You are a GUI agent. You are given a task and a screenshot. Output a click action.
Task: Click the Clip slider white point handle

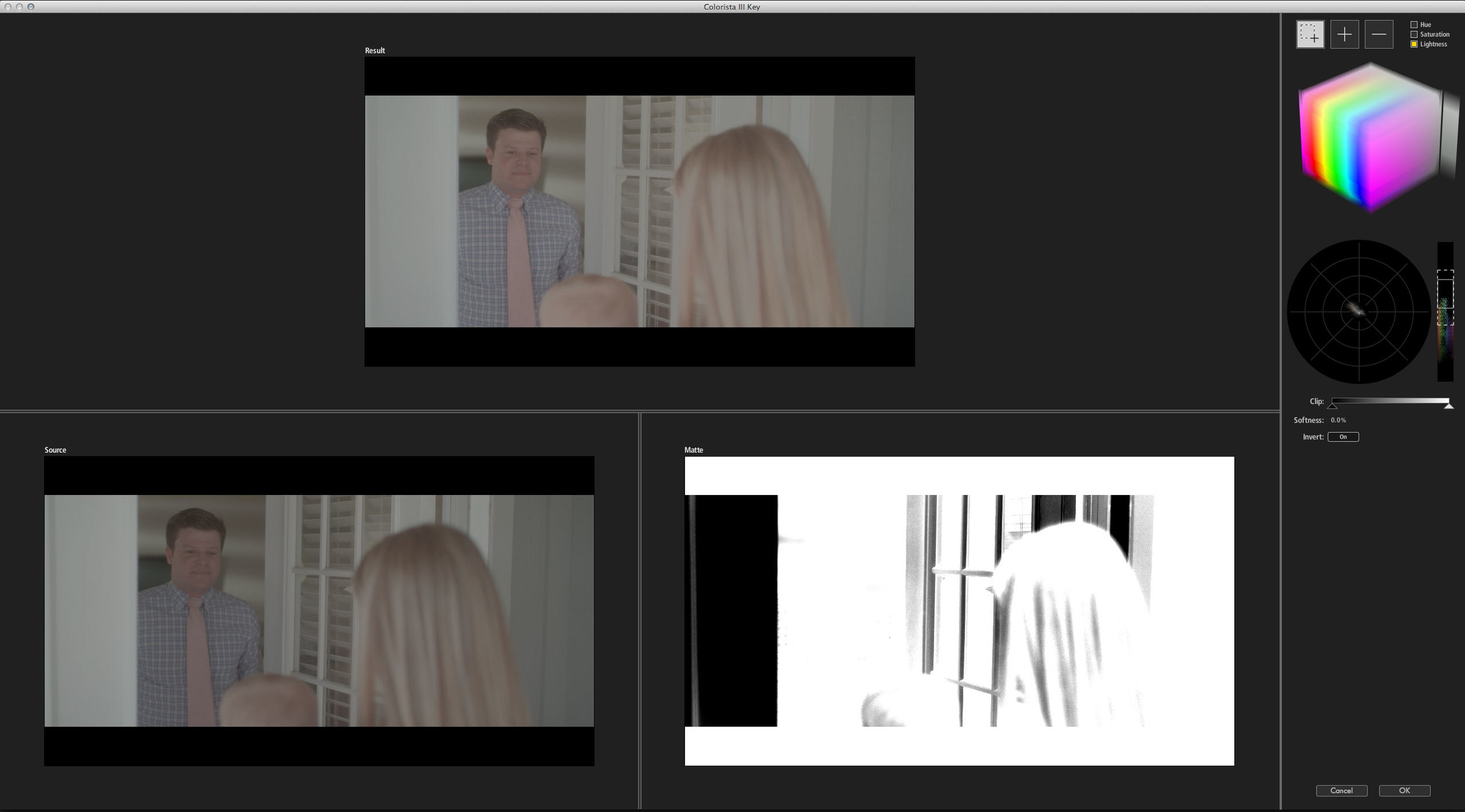(x=1449, y=405)
